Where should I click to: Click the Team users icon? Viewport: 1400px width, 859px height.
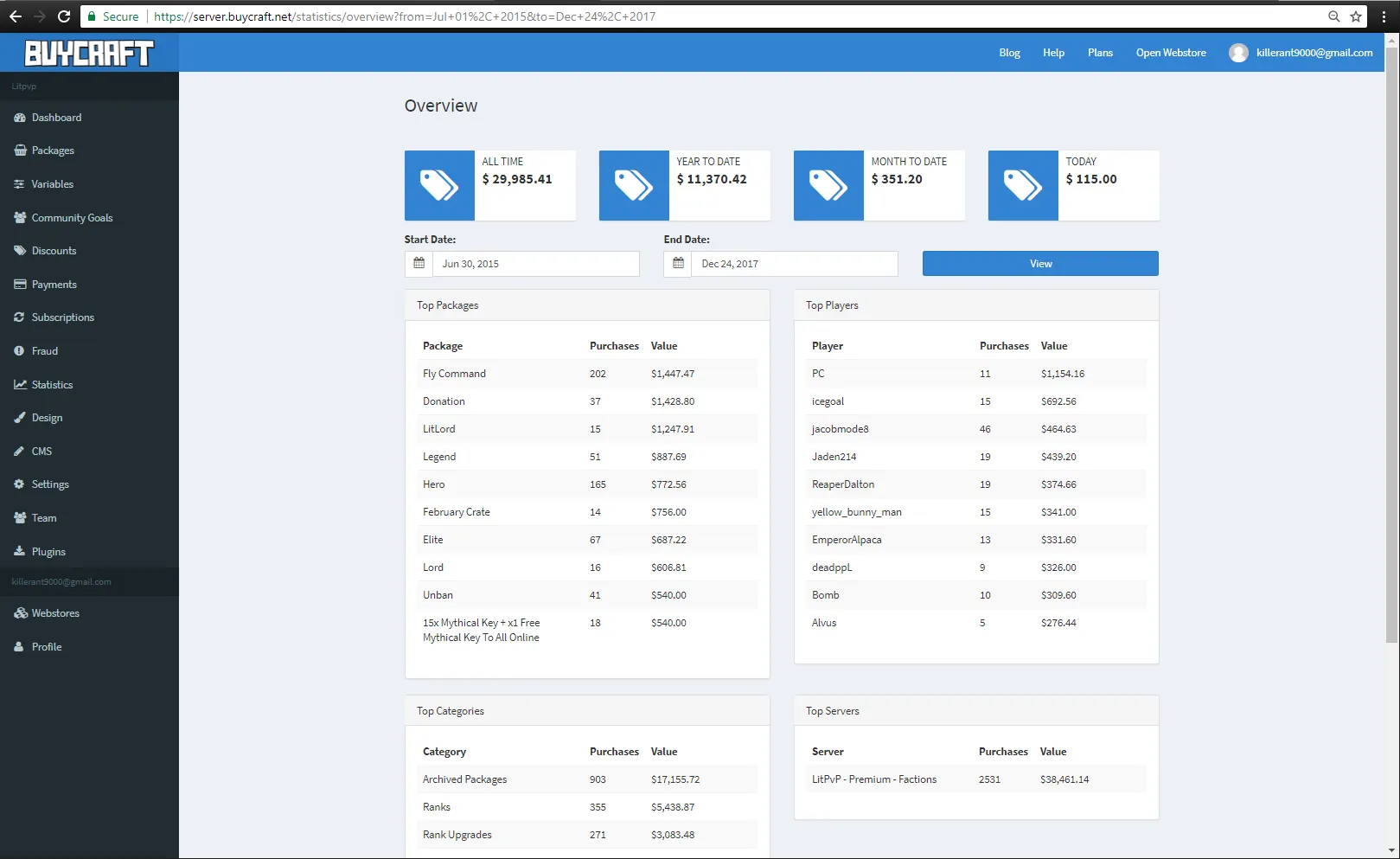click(x=19, y=518)
